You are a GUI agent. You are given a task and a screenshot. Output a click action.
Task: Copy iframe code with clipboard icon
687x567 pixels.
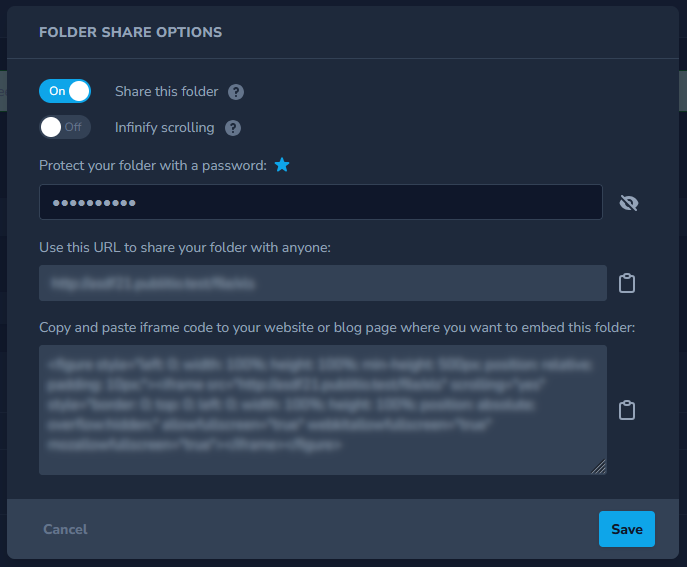[x=627, y=410]
